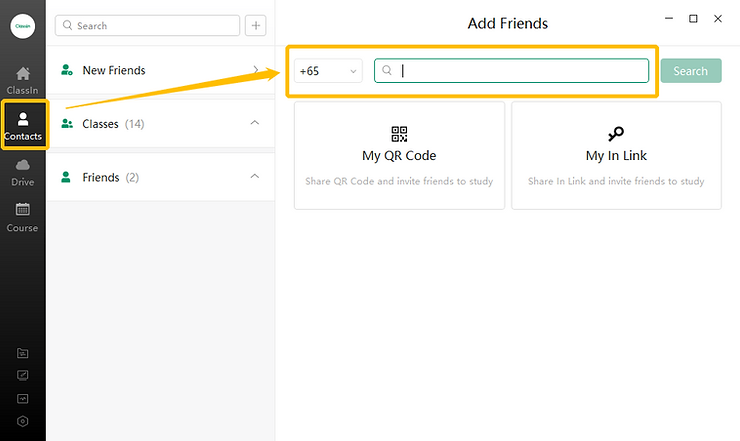Screen dimensions: 740x441
Task: Click the green Search button
Action: [x=690, y=71]
